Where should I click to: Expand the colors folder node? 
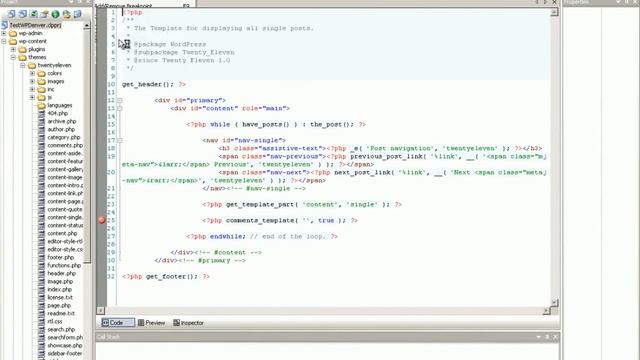[32, 73]
